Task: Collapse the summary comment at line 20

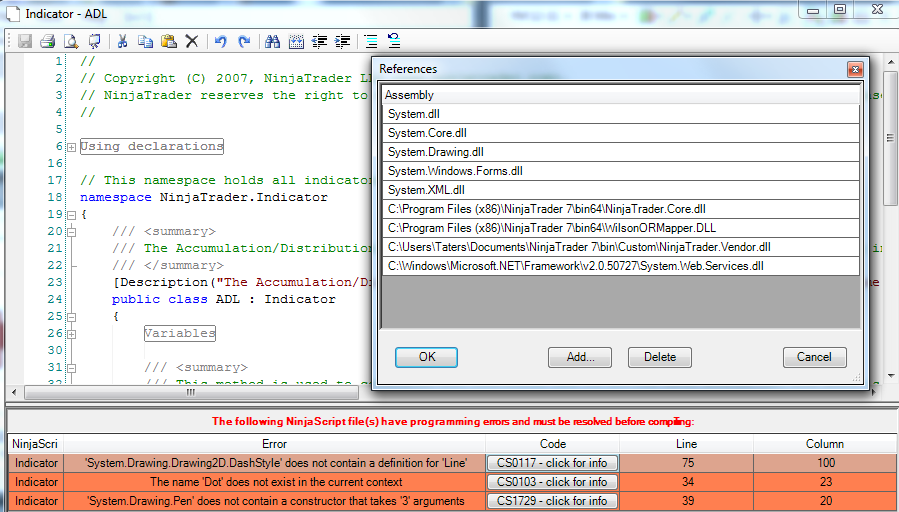Action: click(x=72, y=232)
